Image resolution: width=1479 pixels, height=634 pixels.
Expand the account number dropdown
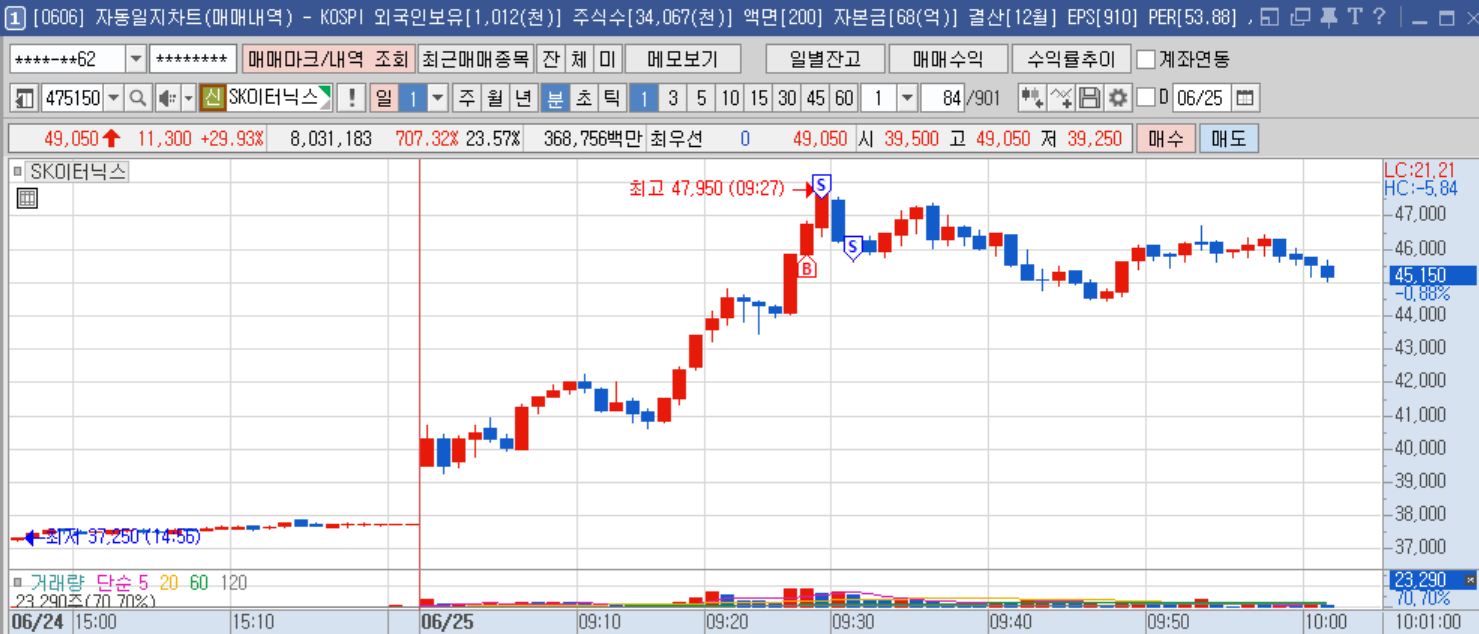[x=136, y=59]
